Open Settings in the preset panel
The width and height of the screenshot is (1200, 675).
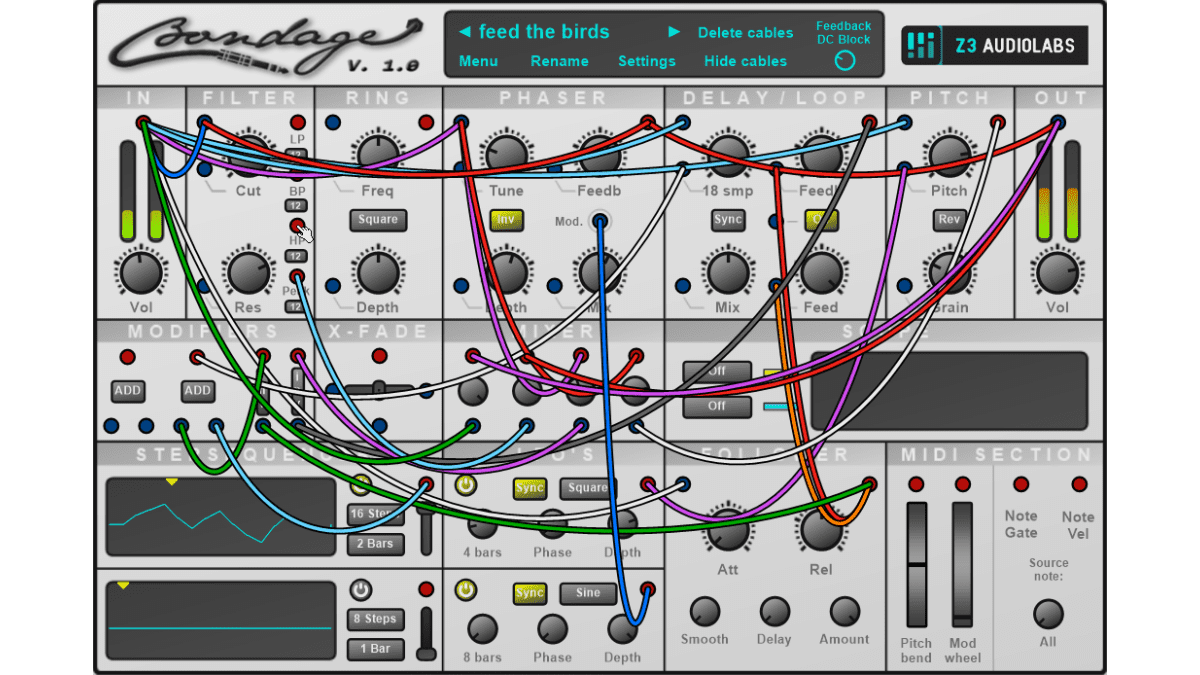647,61
